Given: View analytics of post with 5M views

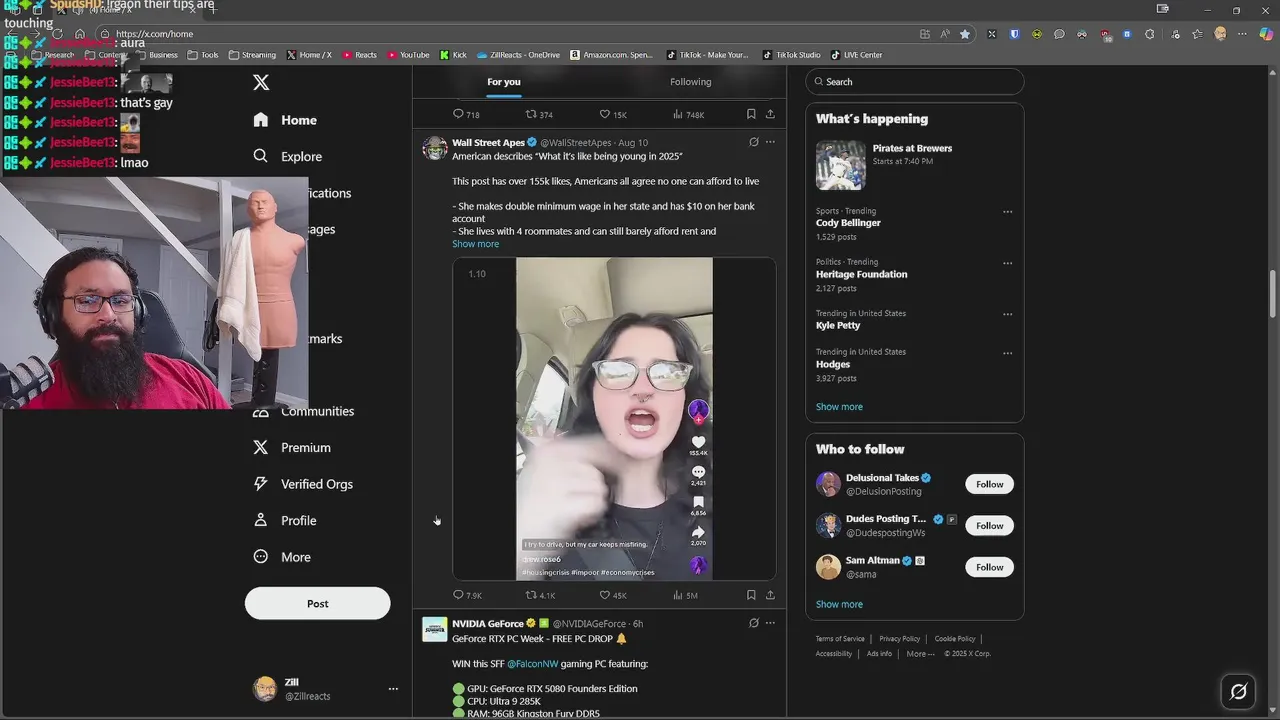Looking at the screenshot, I should (685, 595).
